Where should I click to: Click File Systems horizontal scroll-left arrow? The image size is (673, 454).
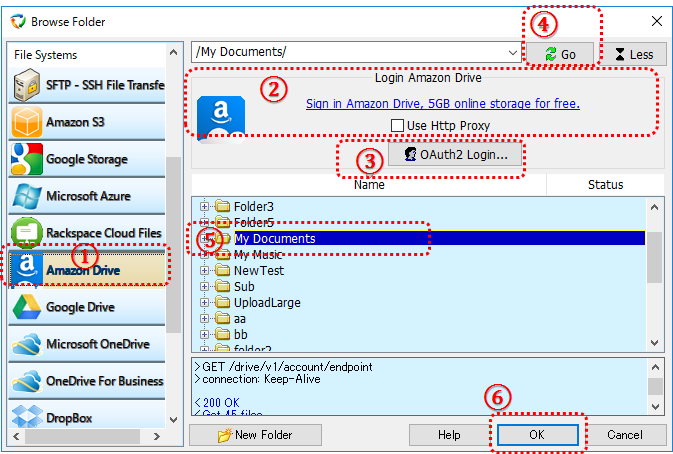pyautogui.click(x=16, y=436)
